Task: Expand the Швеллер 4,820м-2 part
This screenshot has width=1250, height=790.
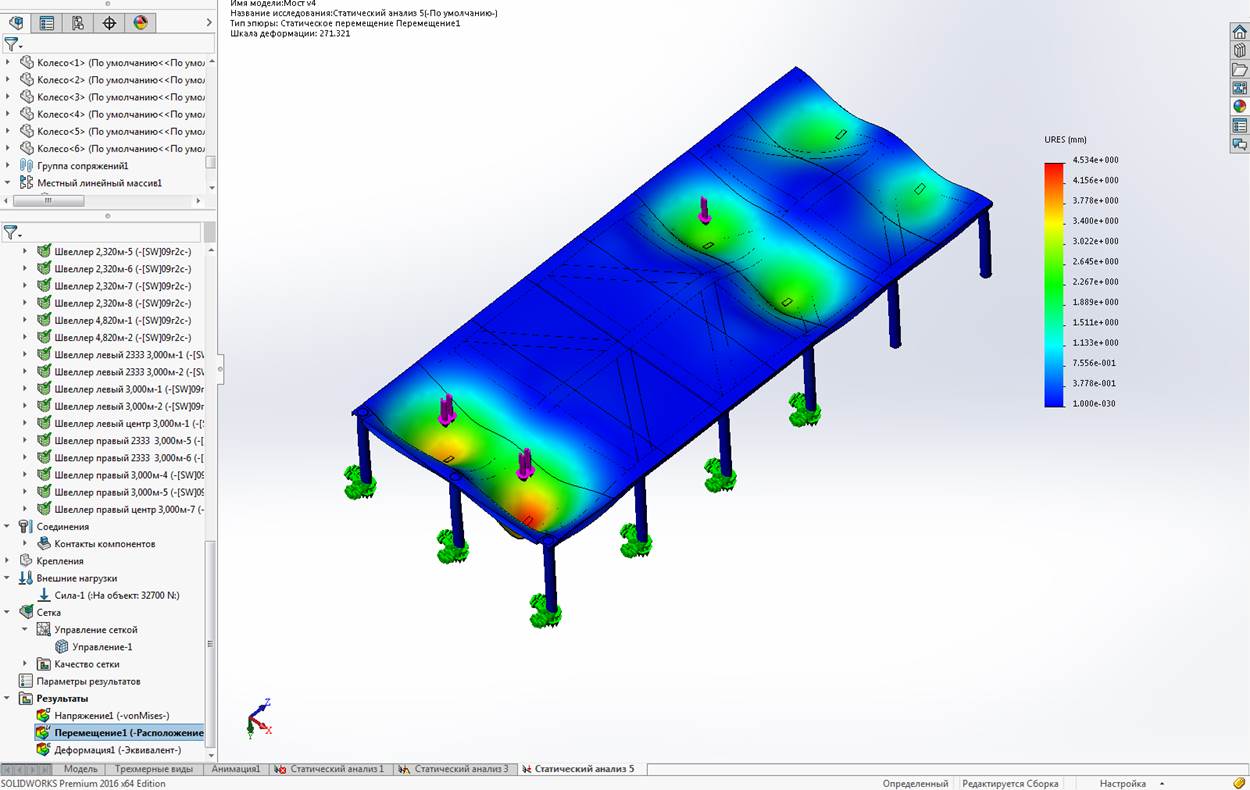Action: [x=26, y=337]
